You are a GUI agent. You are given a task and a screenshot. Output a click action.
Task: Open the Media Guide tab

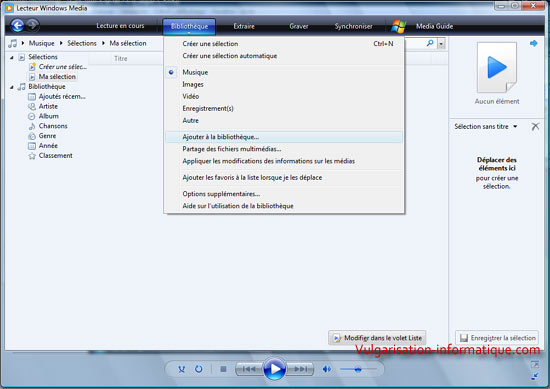coord(434,26)
